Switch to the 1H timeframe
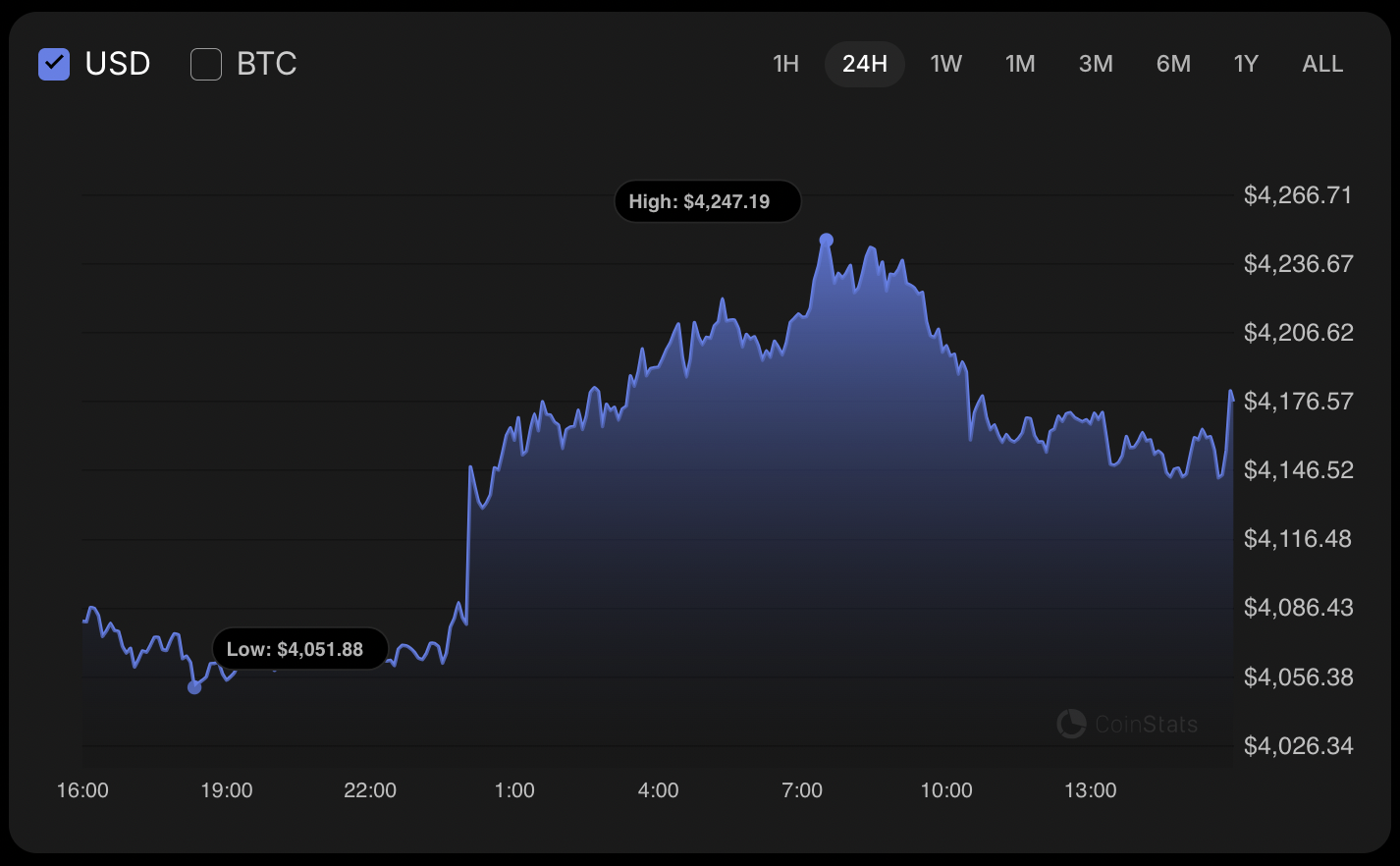The height and width of the screenshot is (866, 1400). [785, 63]
